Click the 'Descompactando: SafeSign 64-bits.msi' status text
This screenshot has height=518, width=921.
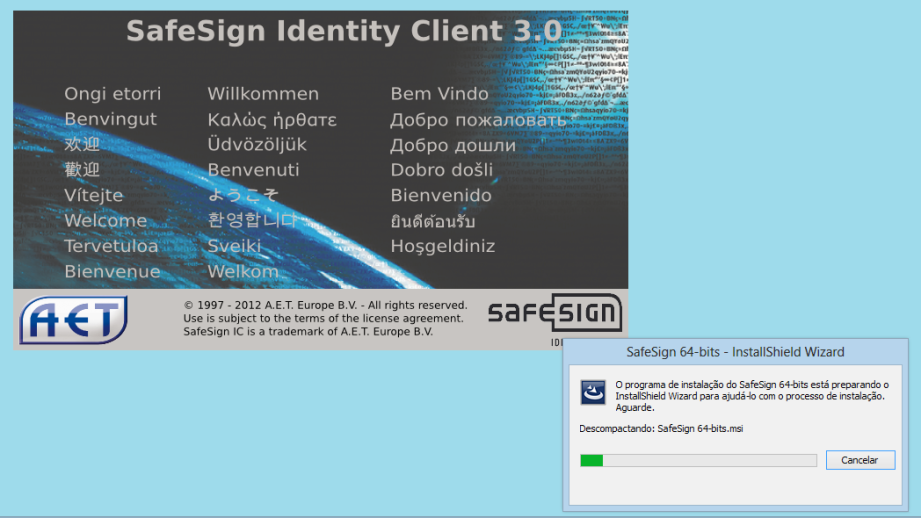[x=661, y=429]
